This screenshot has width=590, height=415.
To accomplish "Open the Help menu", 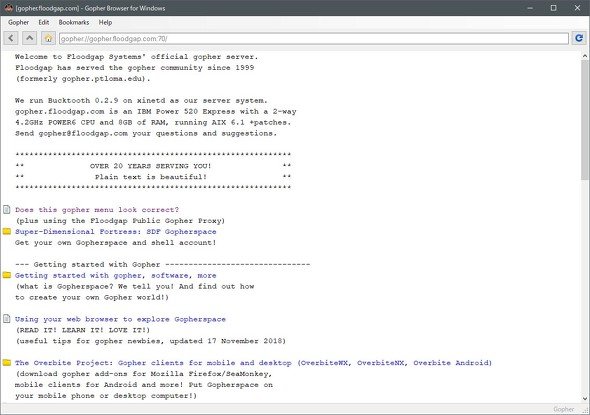I will click(x=105, y=23).
